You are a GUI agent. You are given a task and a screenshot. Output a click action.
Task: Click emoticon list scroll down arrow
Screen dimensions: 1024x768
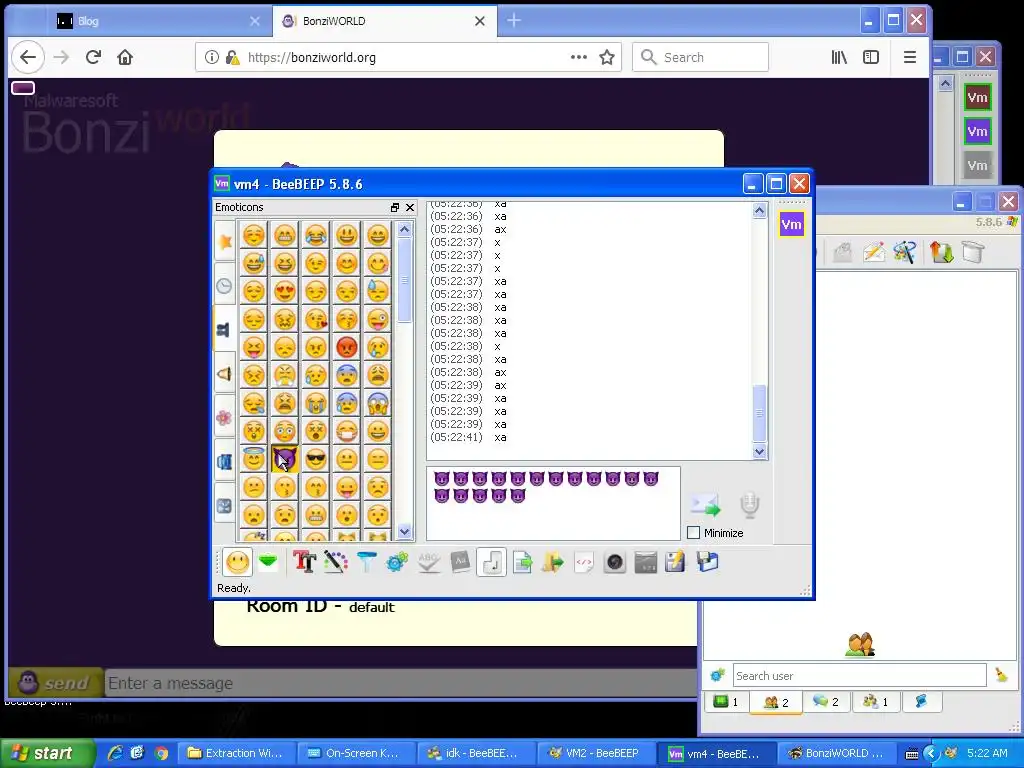404,532
